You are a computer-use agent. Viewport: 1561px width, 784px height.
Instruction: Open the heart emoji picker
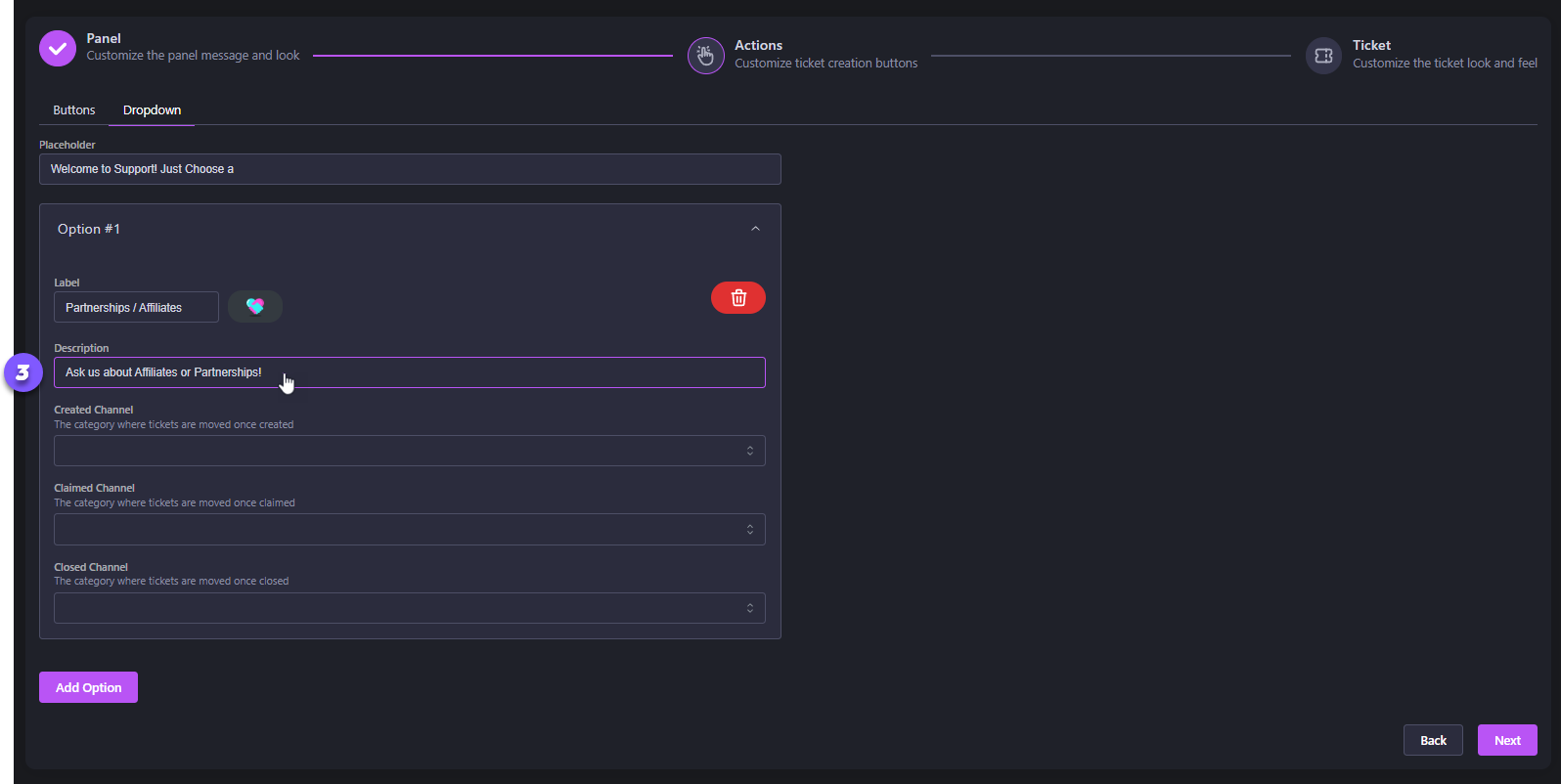255,307
